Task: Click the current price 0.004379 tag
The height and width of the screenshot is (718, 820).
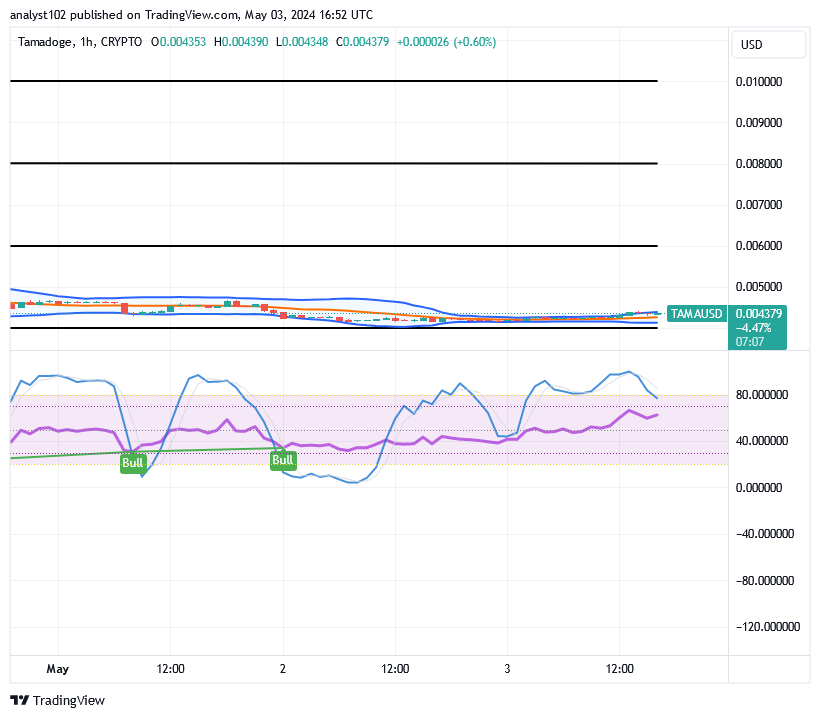Action: coord(758,313)
